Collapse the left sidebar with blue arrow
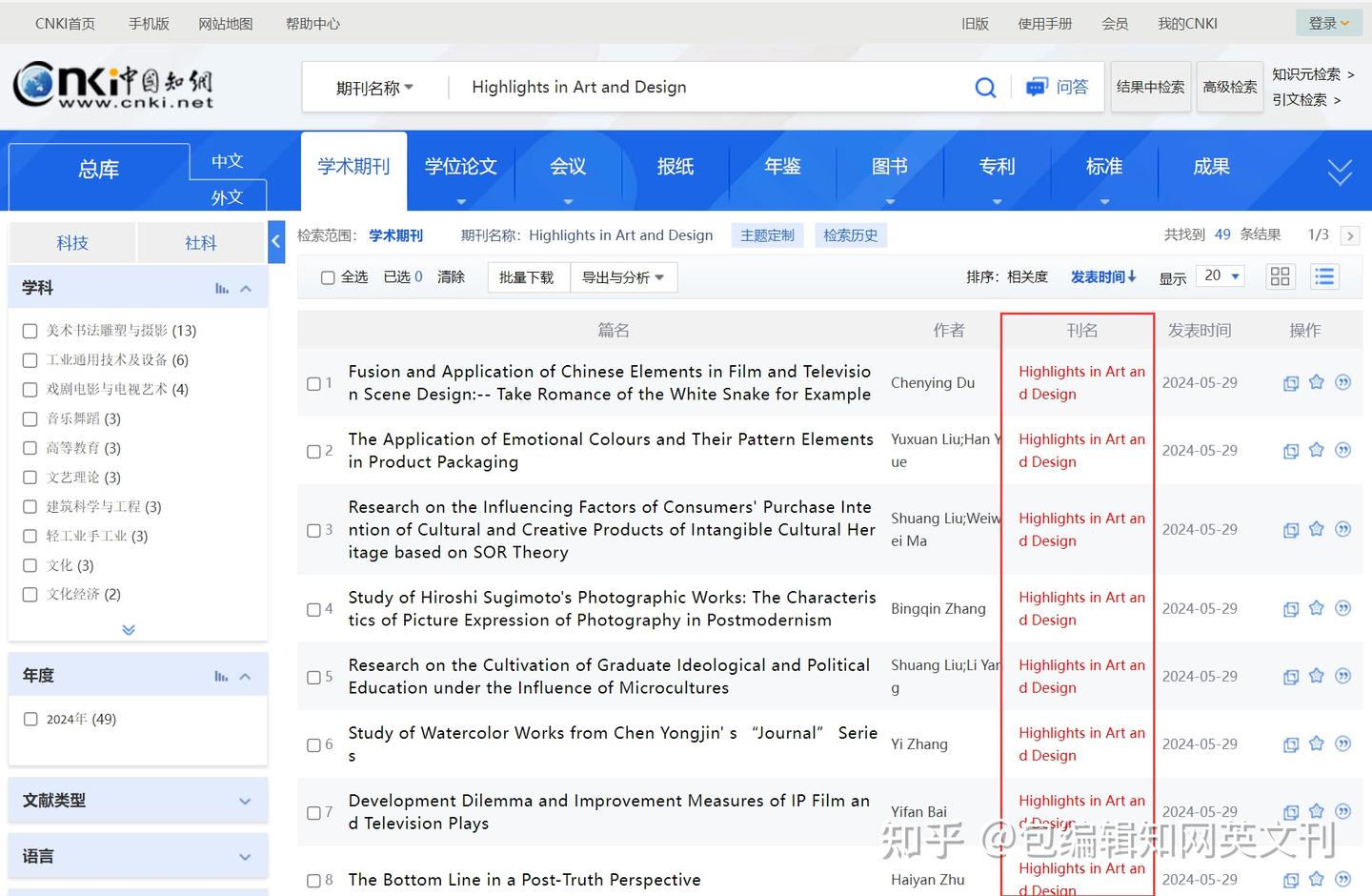The image size is (1372, 896). point(276,242)
